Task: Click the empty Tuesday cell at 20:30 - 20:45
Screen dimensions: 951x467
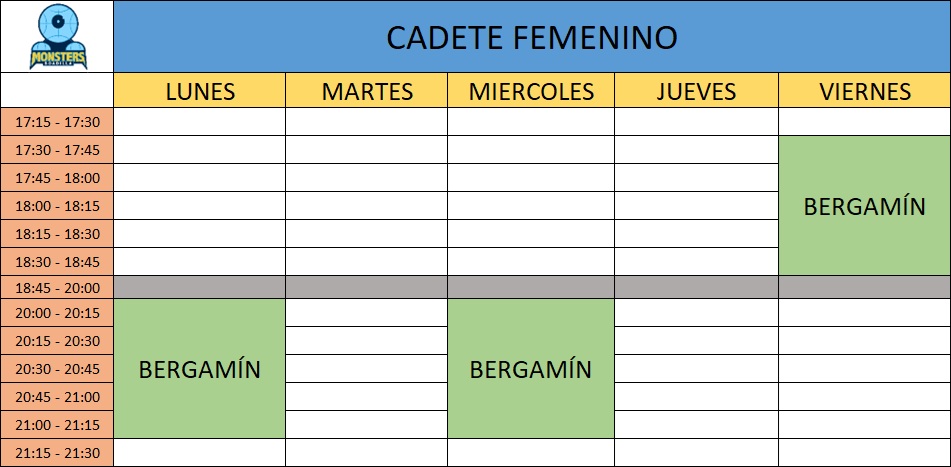Action: point(367,368)
